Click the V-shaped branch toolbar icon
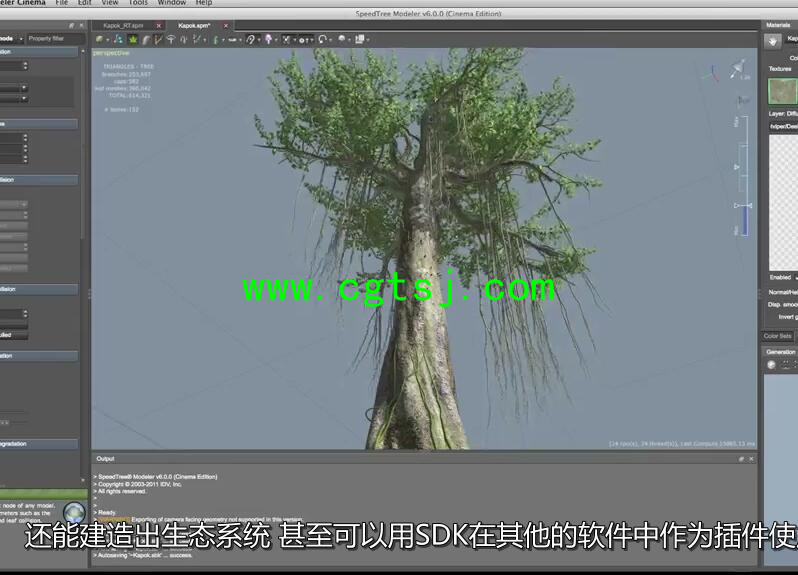This screenshot has height=575, width=798. tap(158, 39)
